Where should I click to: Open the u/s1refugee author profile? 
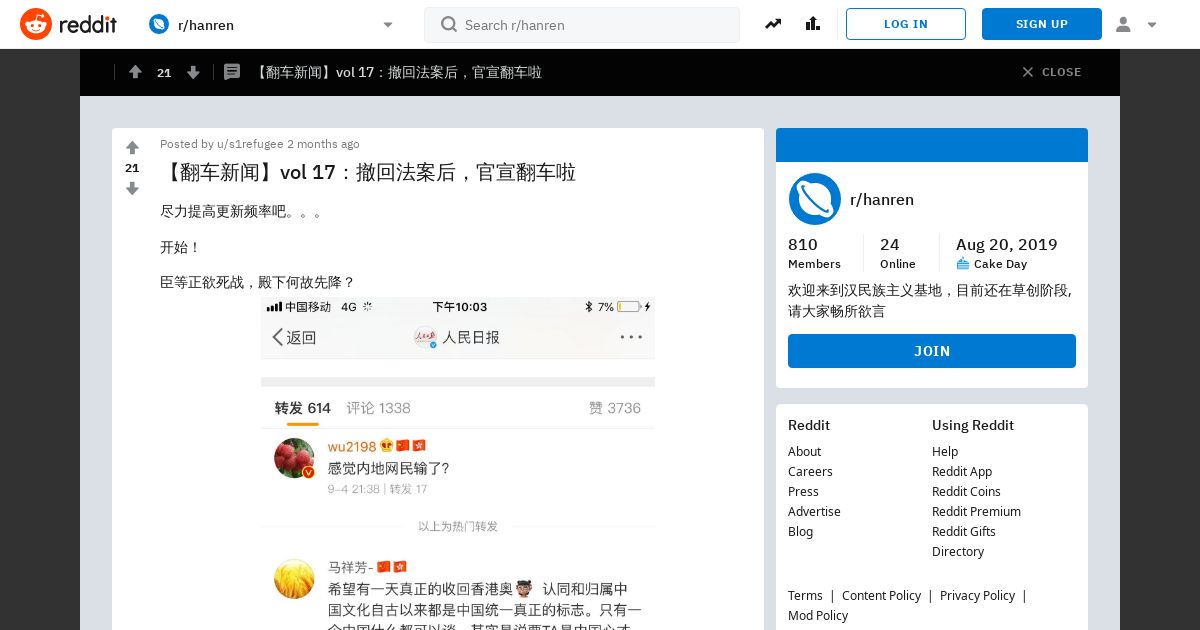250,144
